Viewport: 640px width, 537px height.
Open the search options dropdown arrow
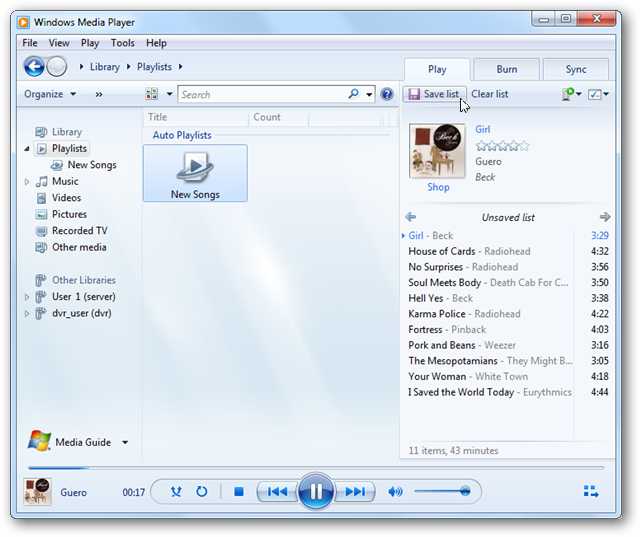point(369,95)
